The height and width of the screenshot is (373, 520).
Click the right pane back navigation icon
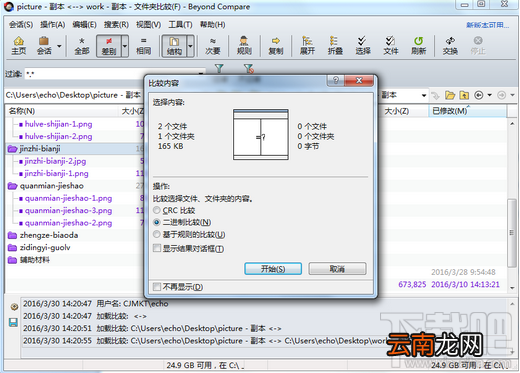tap(479, 96)
